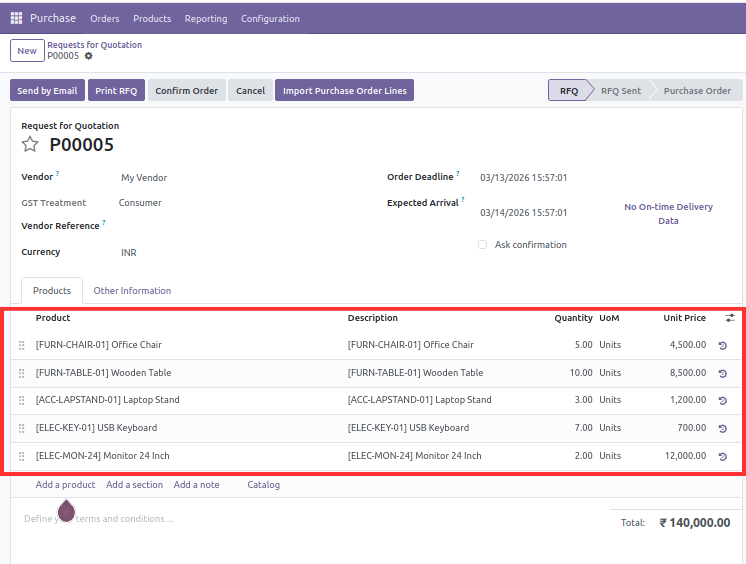Image resolution: width=746 pixels, height=564 pixels.
Task: Click history icon on Office Chair line
Action: 723,346
